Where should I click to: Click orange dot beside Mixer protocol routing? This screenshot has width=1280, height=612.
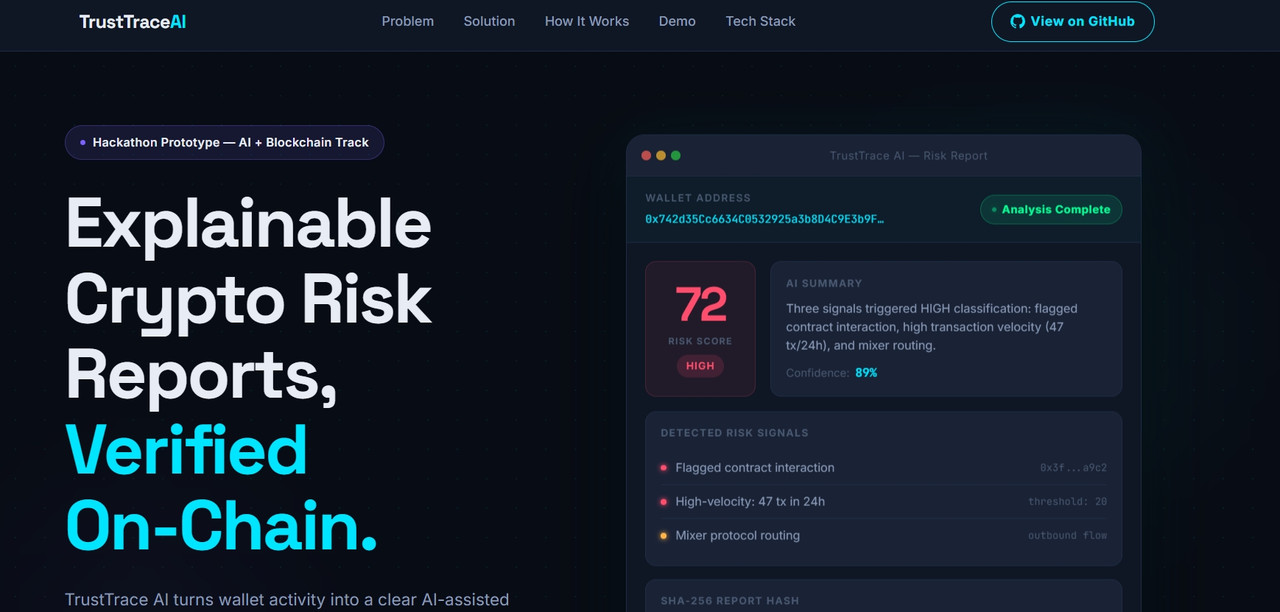coord(664,536)
